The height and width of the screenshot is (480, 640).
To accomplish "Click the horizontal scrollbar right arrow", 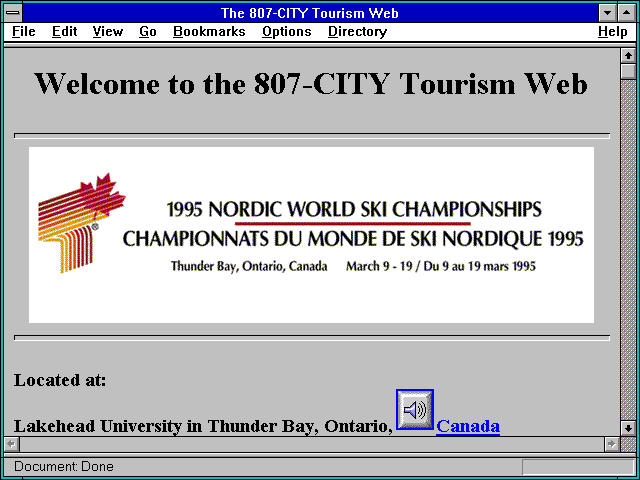I will pos(611,444).
